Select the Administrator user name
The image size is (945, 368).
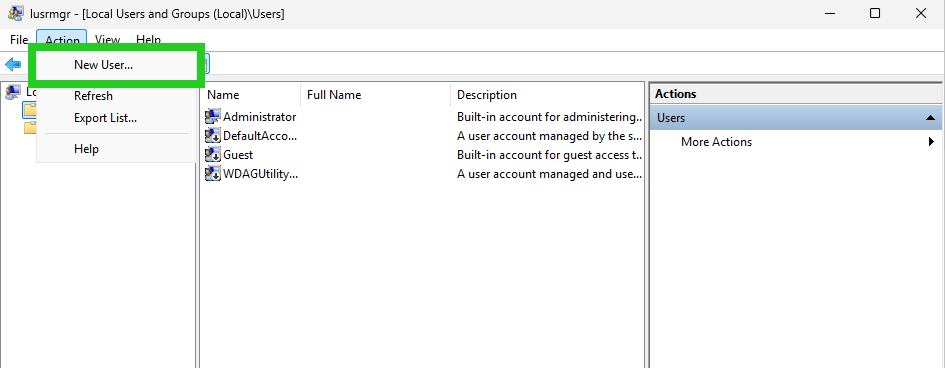[x=260, y=117]
